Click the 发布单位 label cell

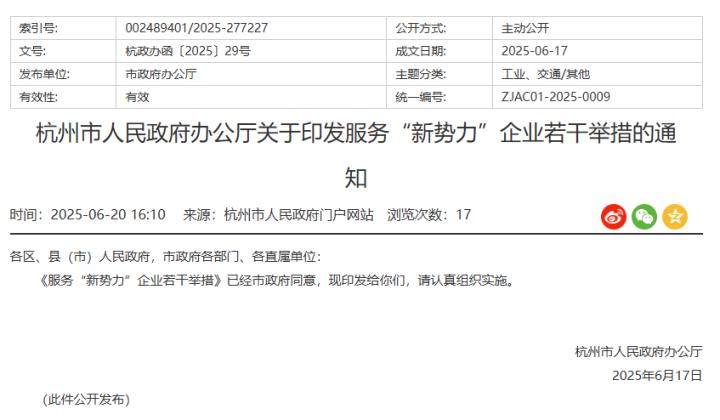coord(63,74)
